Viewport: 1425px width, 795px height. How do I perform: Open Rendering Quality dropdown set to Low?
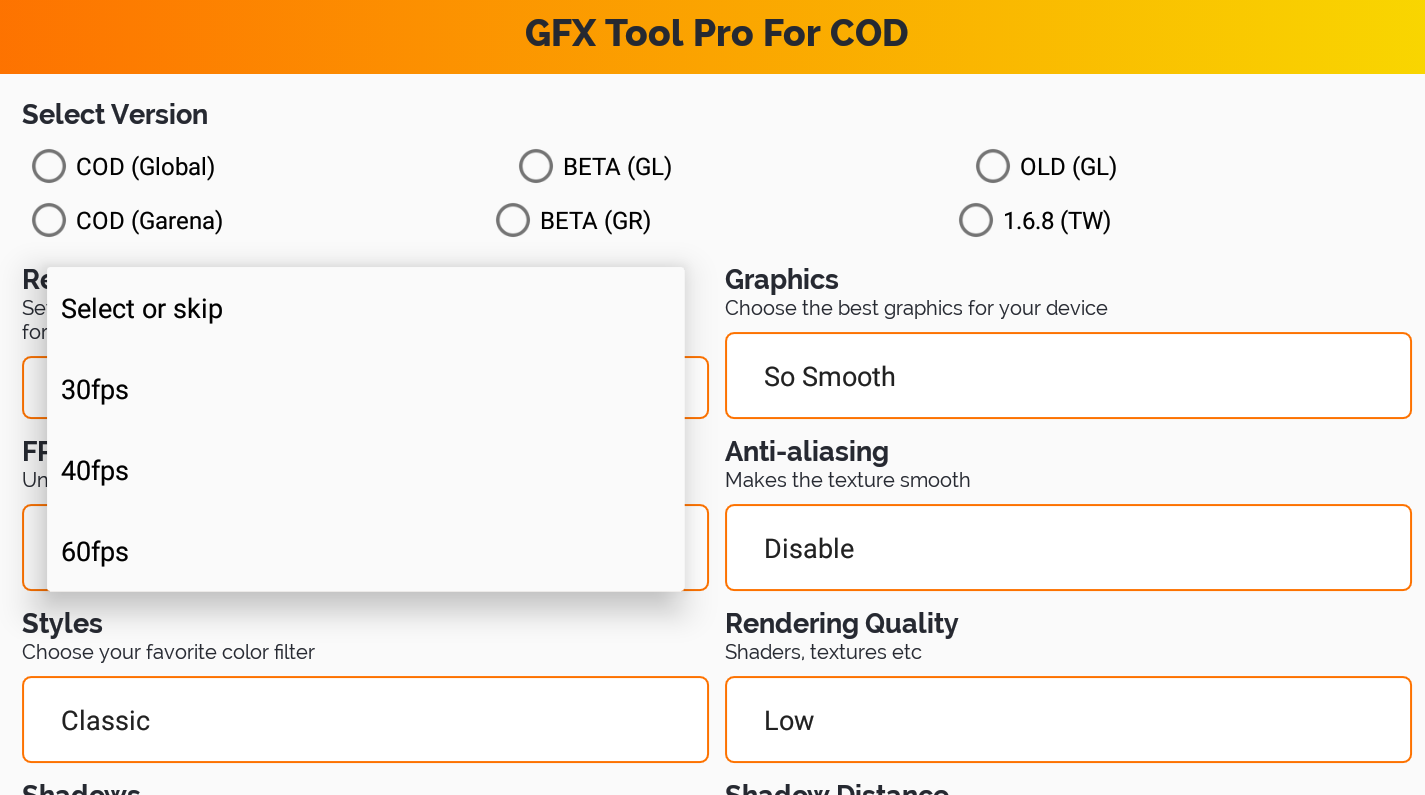(1068, 720)
